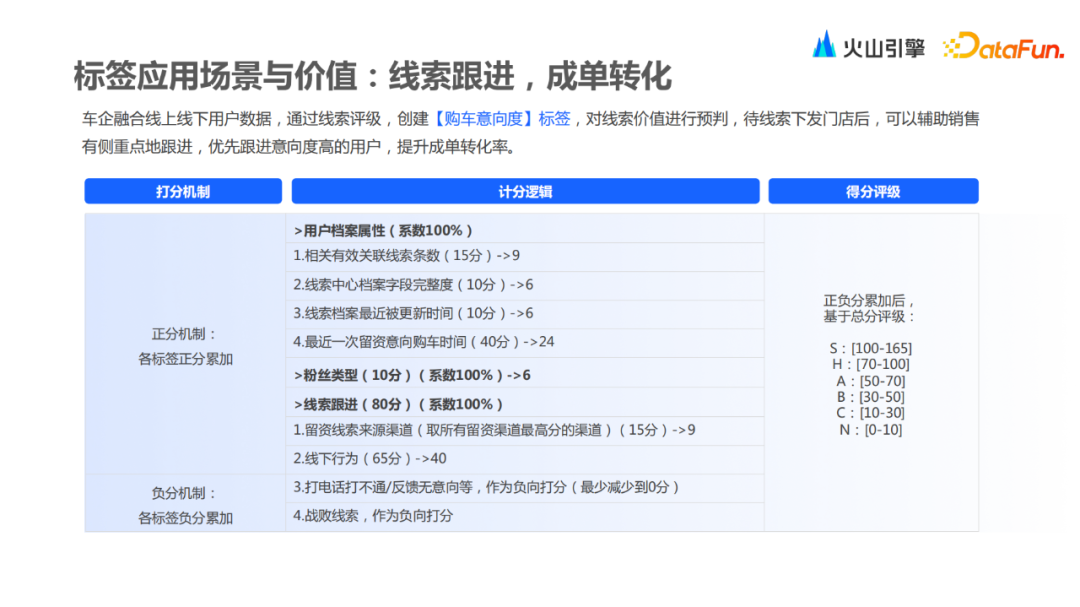Select the 得分评级 column header
The height and width of the screenshot is (607, 1080).
tap(872, 191)
